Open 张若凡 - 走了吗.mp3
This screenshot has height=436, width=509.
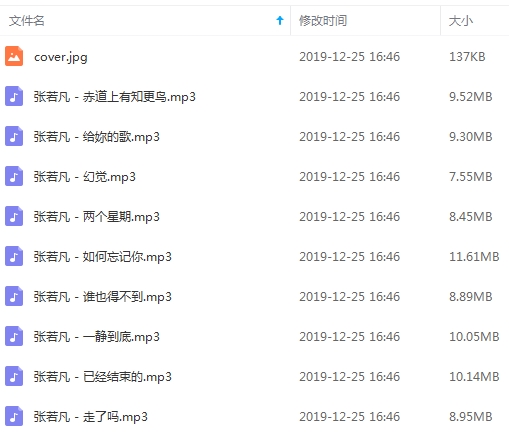[x=91, y=417]
